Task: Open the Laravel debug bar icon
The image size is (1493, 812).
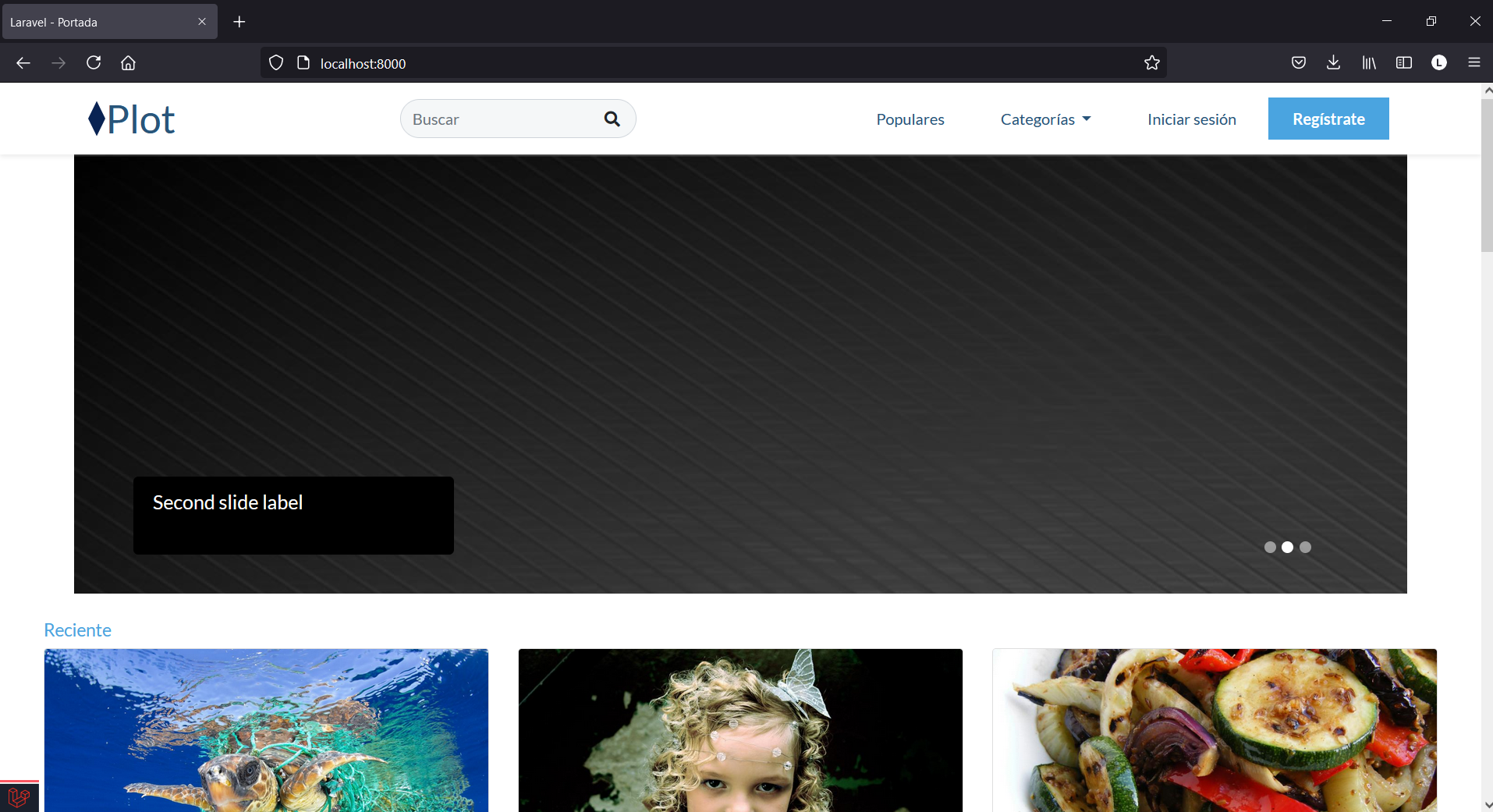Action: pyautogui.click(x=19, y=797)
